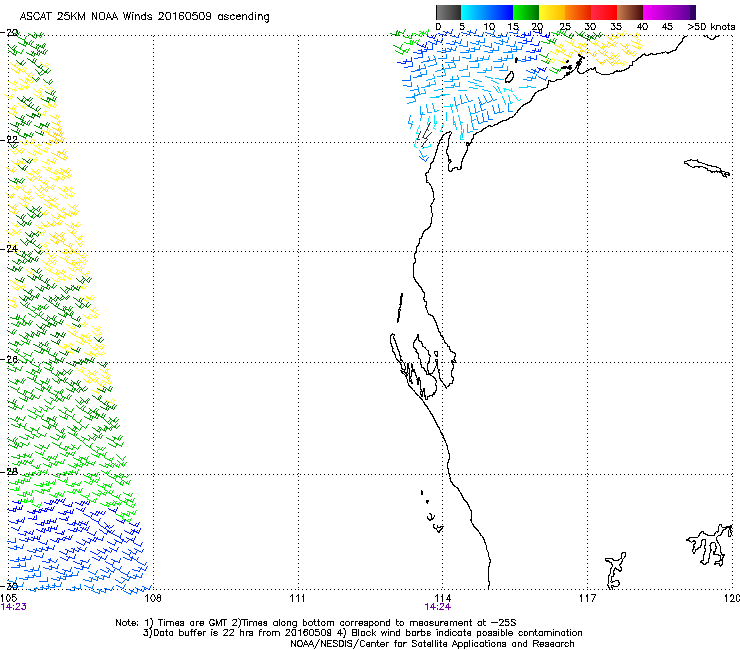Click the red 30-35 knots legend swatch
The image size is (740, 650).
604,12
